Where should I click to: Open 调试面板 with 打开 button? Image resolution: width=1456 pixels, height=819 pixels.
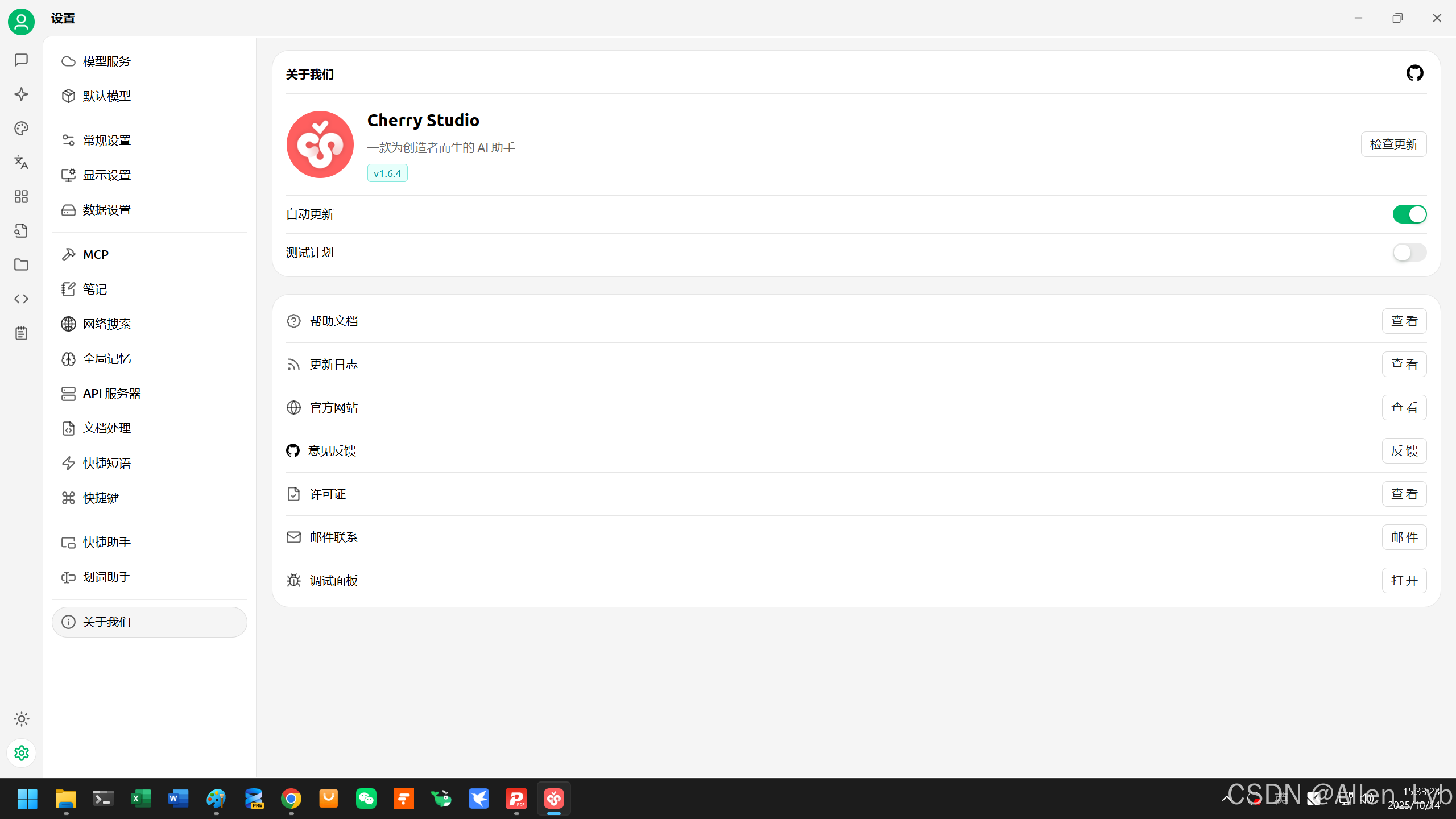pyautogui.click(x=1404, y=580)
